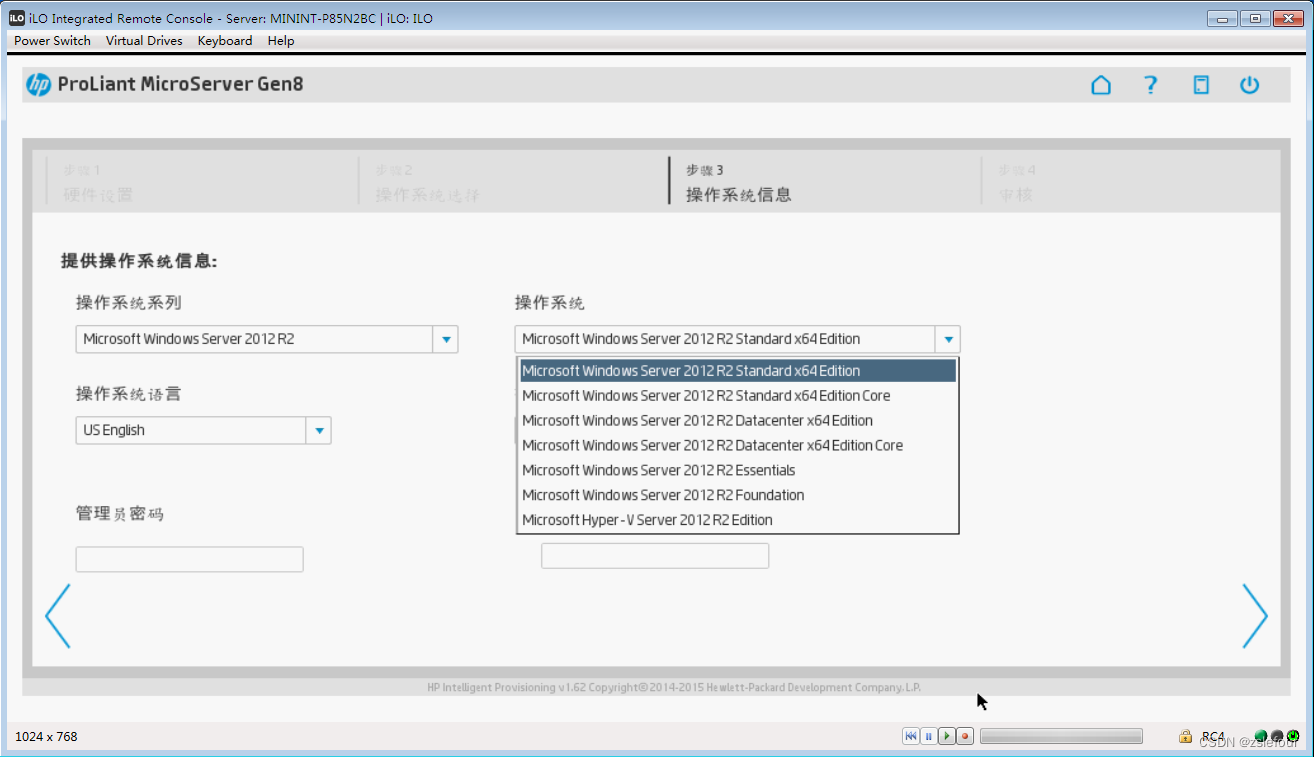Click the dark middle status LED in the status bar
1314x757 pixels.
[1277, 736]
